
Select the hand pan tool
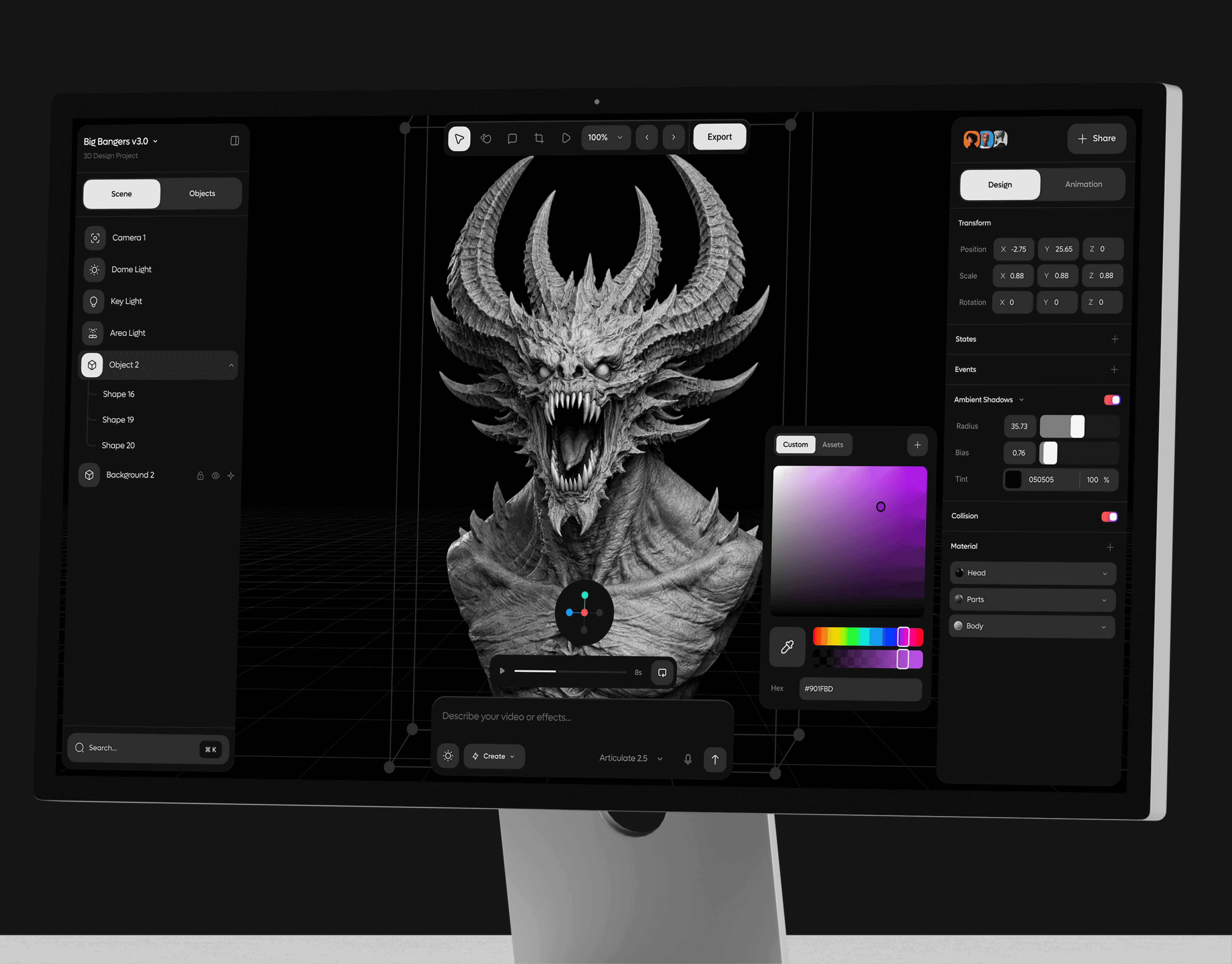tap(486, 138)
